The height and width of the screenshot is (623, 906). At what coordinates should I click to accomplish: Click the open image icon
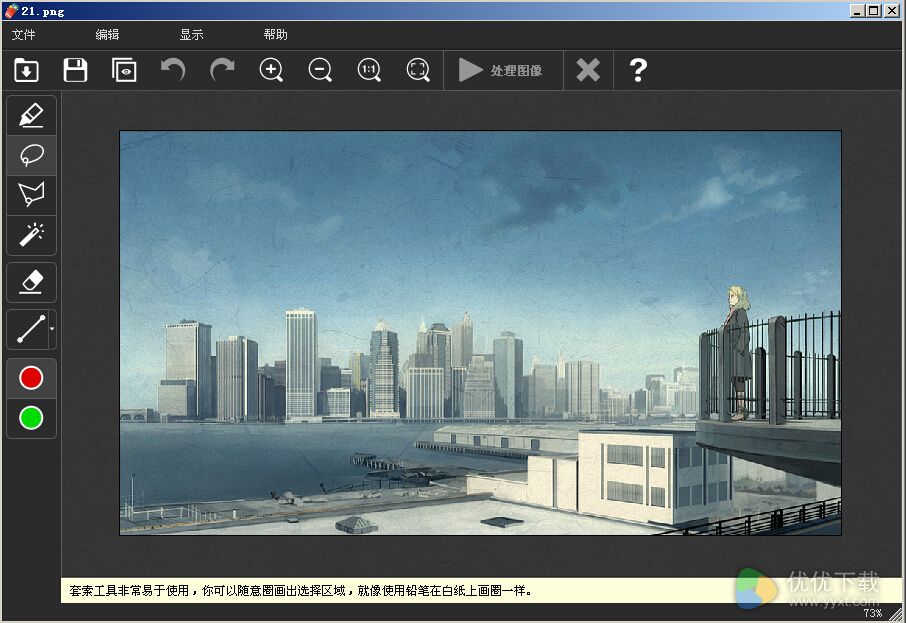[x=27, y=70]
